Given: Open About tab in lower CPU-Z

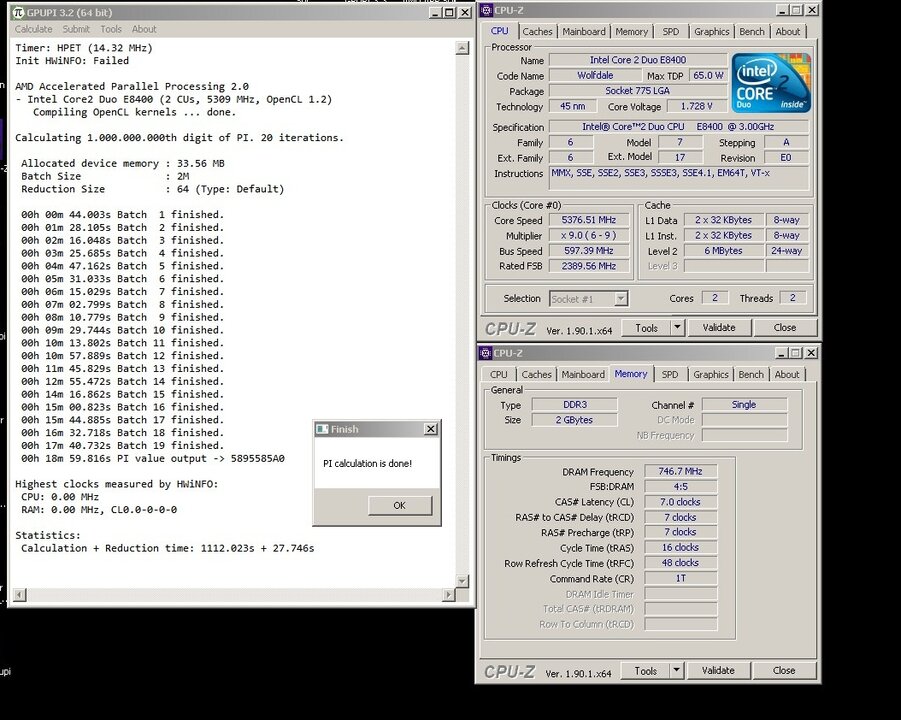Looking at the screenshot, I should (787, 375).
